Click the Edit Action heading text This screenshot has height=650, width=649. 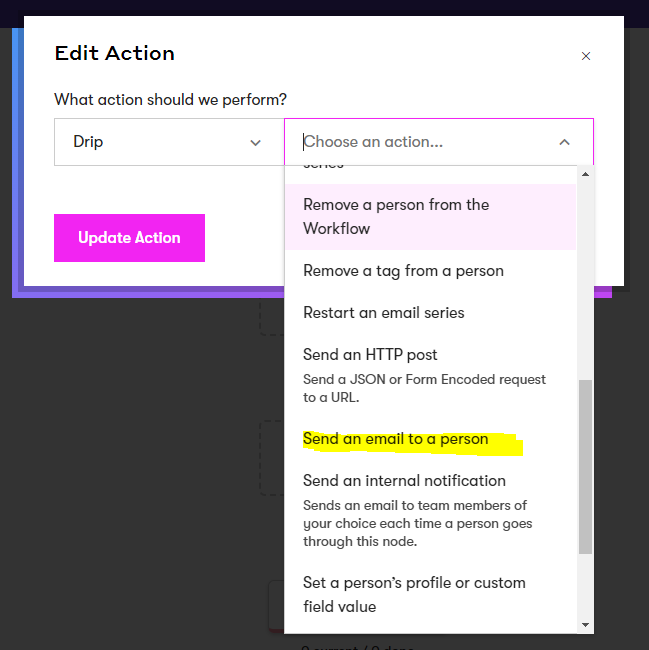pyautogui.click(x=115, y=53)
